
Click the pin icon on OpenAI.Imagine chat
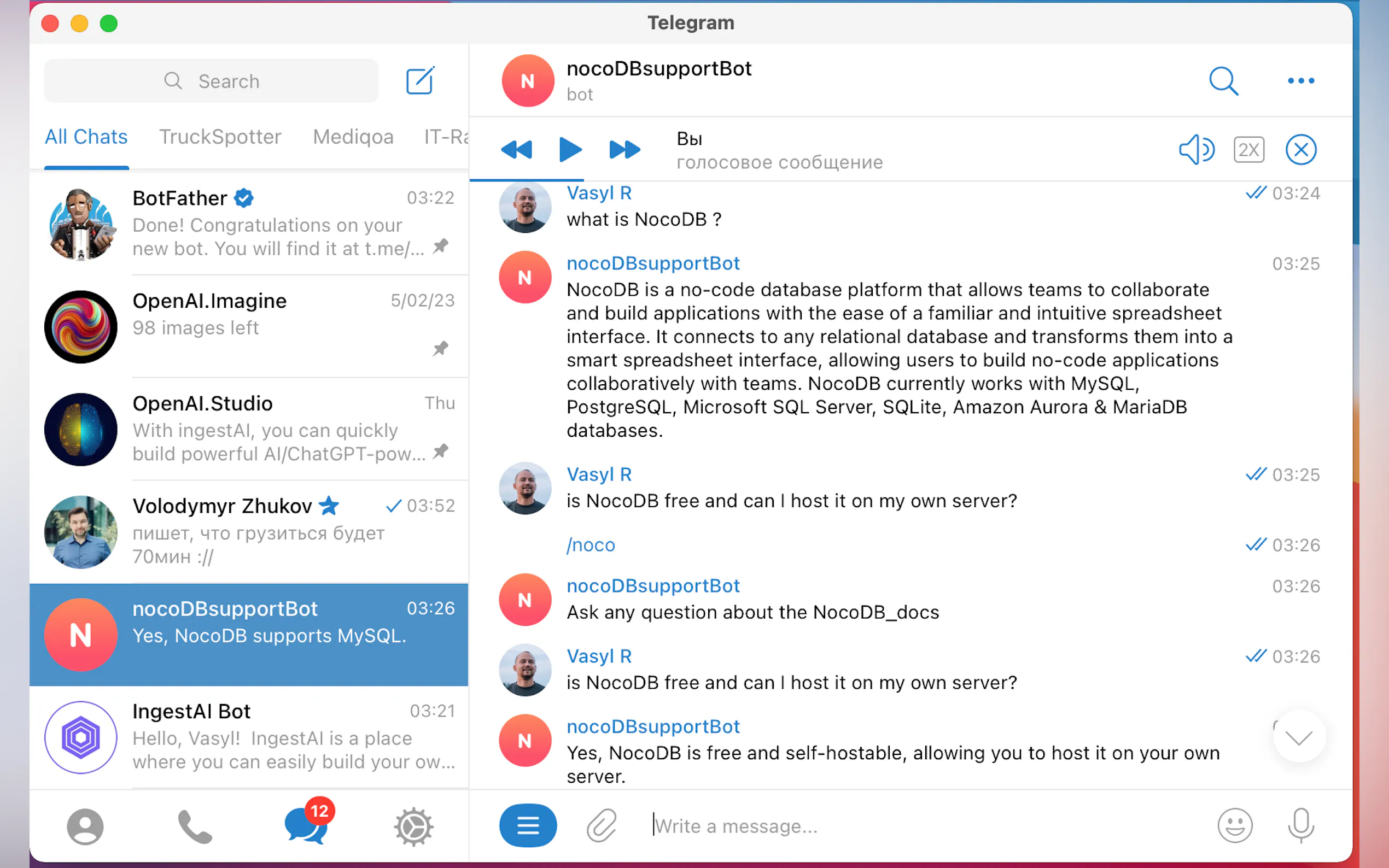440,349
